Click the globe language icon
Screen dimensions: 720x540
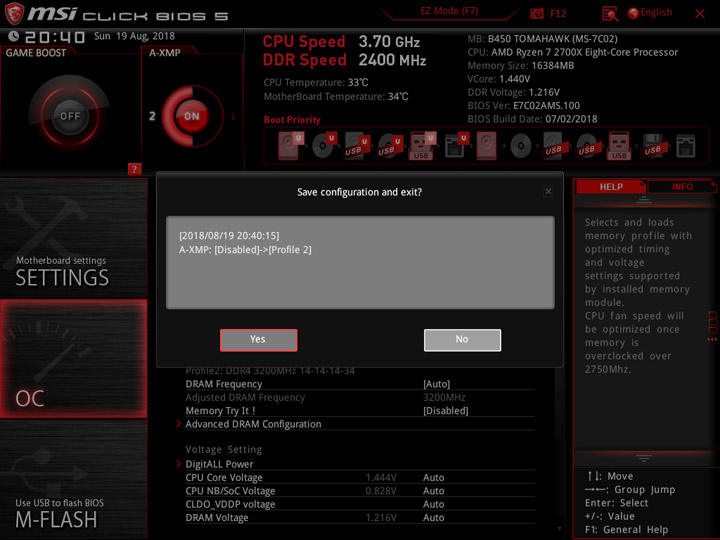click(633, 13)
